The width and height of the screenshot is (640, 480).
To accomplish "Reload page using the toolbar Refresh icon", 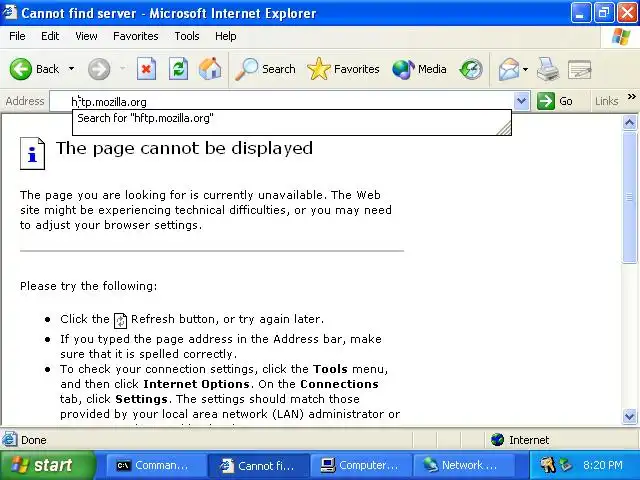I will click(178, 69).
